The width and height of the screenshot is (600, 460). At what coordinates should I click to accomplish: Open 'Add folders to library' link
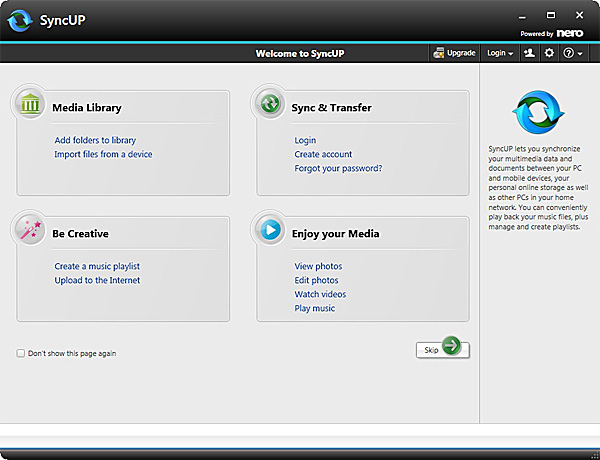point(95,140)
